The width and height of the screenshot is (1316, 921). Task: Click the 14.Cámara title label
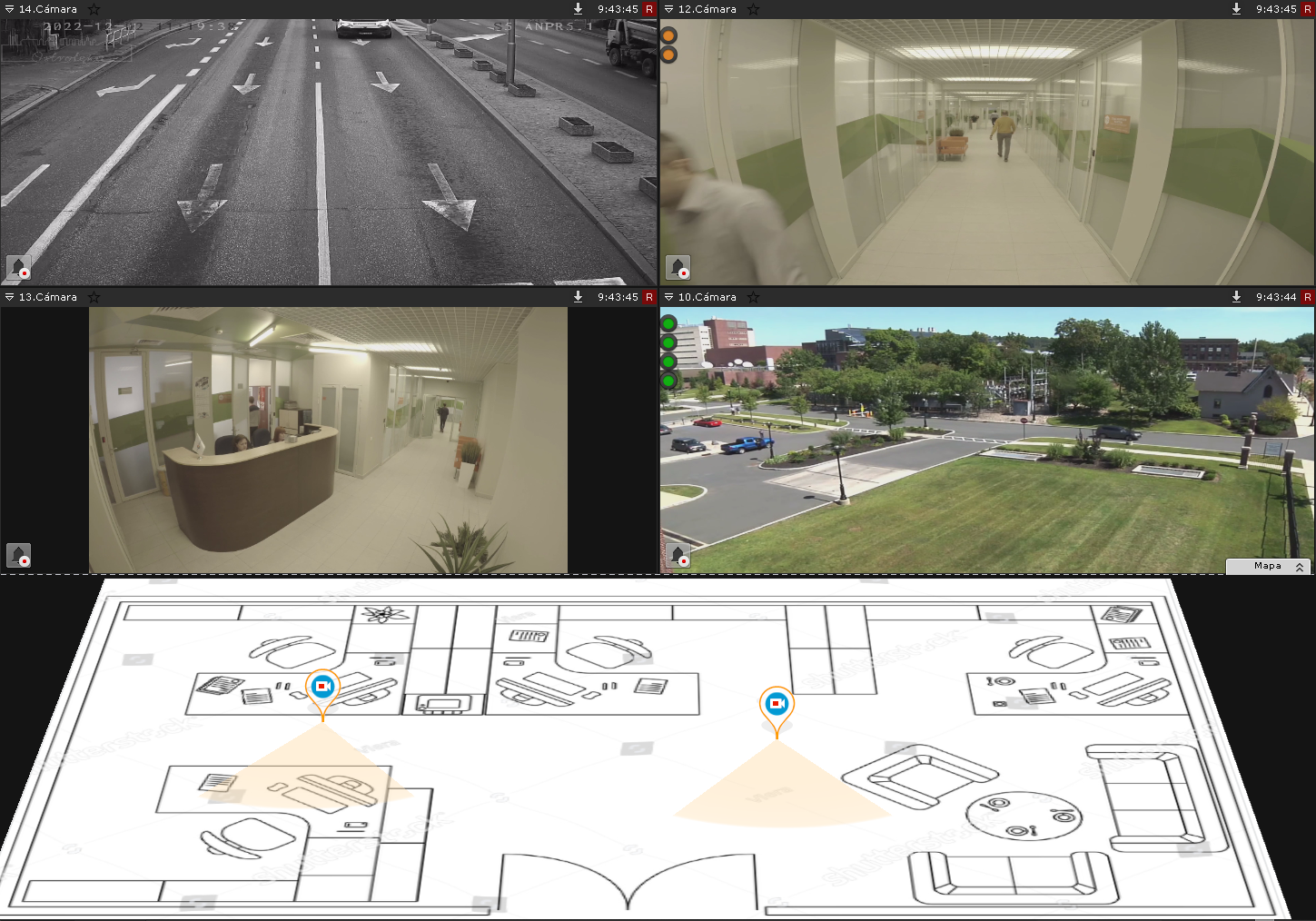[x=48, y=9]
